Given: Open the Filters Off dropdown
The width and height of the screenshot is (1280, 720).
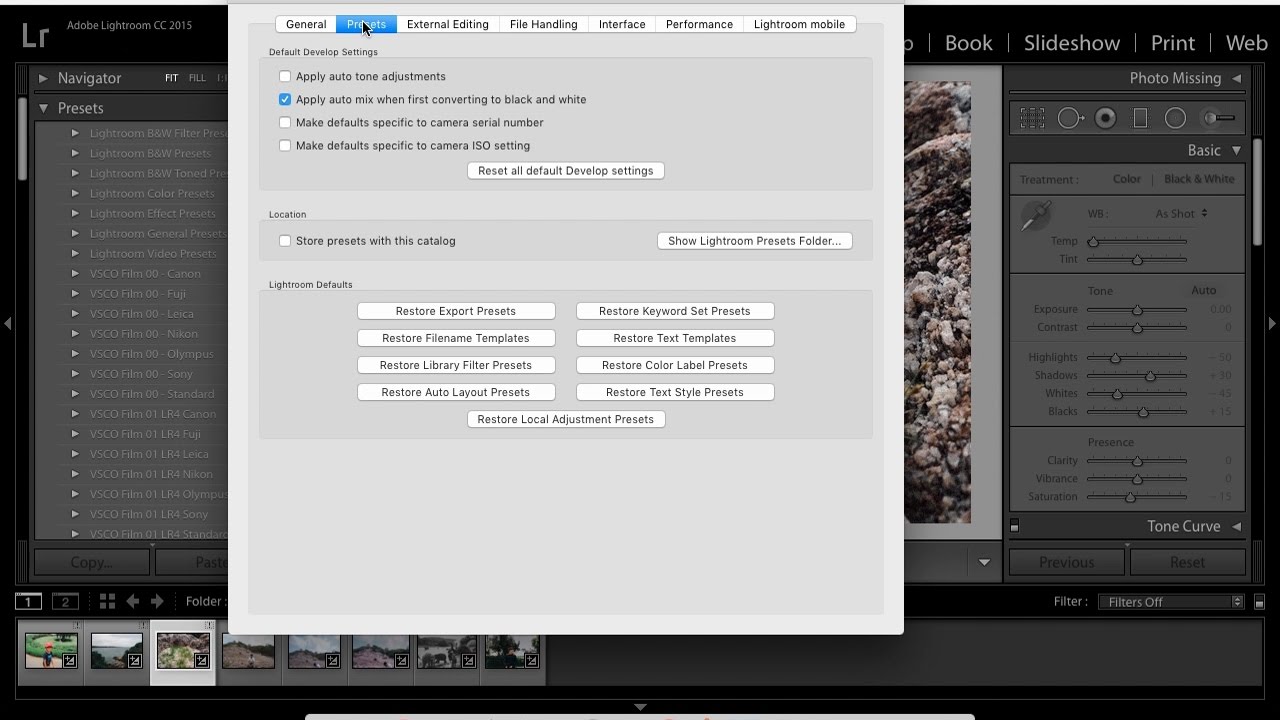Looking at the screenshot, I should [x=1170, y=602].
